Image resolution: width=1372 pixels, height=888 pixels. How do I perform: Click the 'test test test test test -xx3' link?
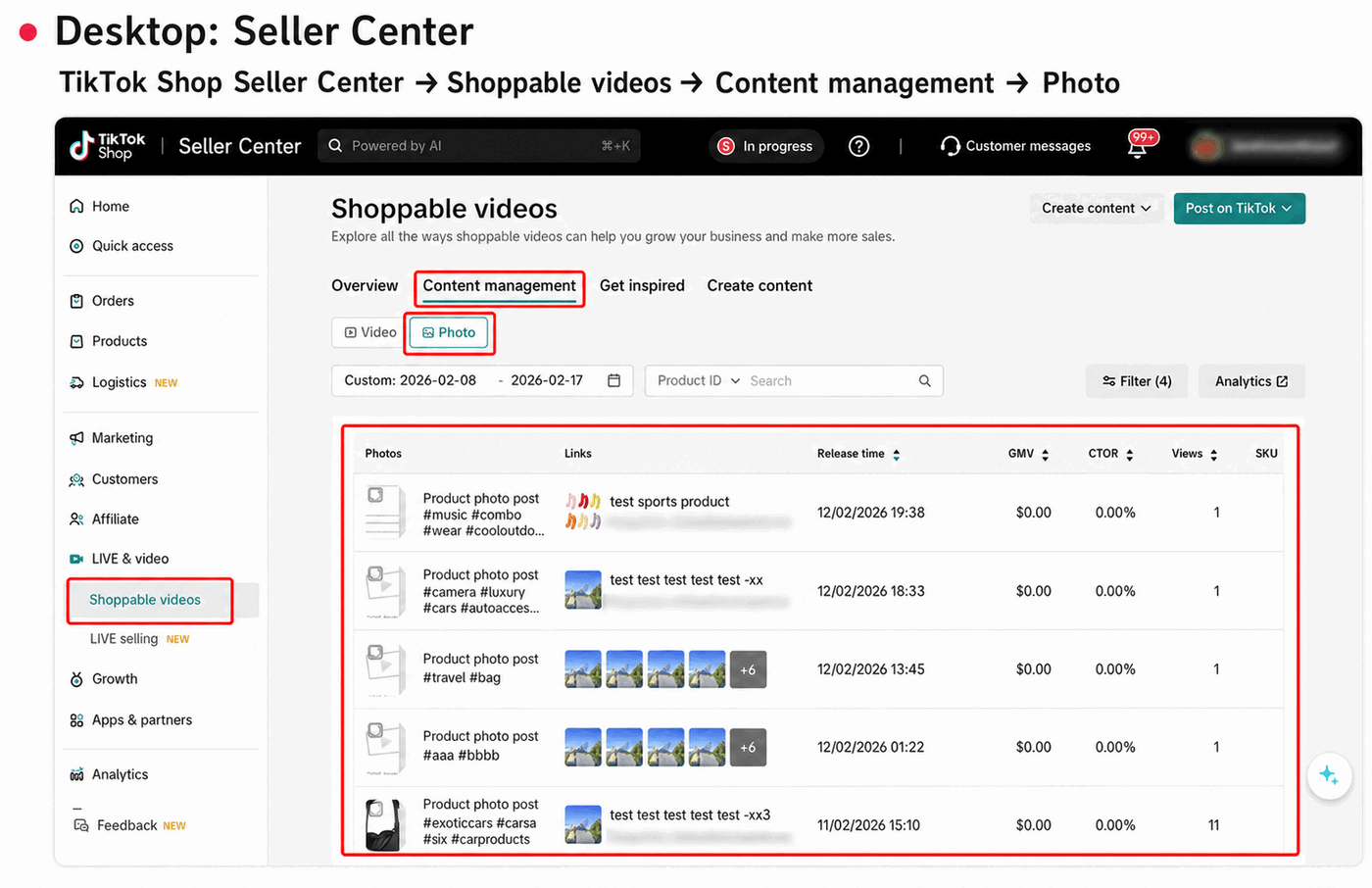click(x=690, y=815)
